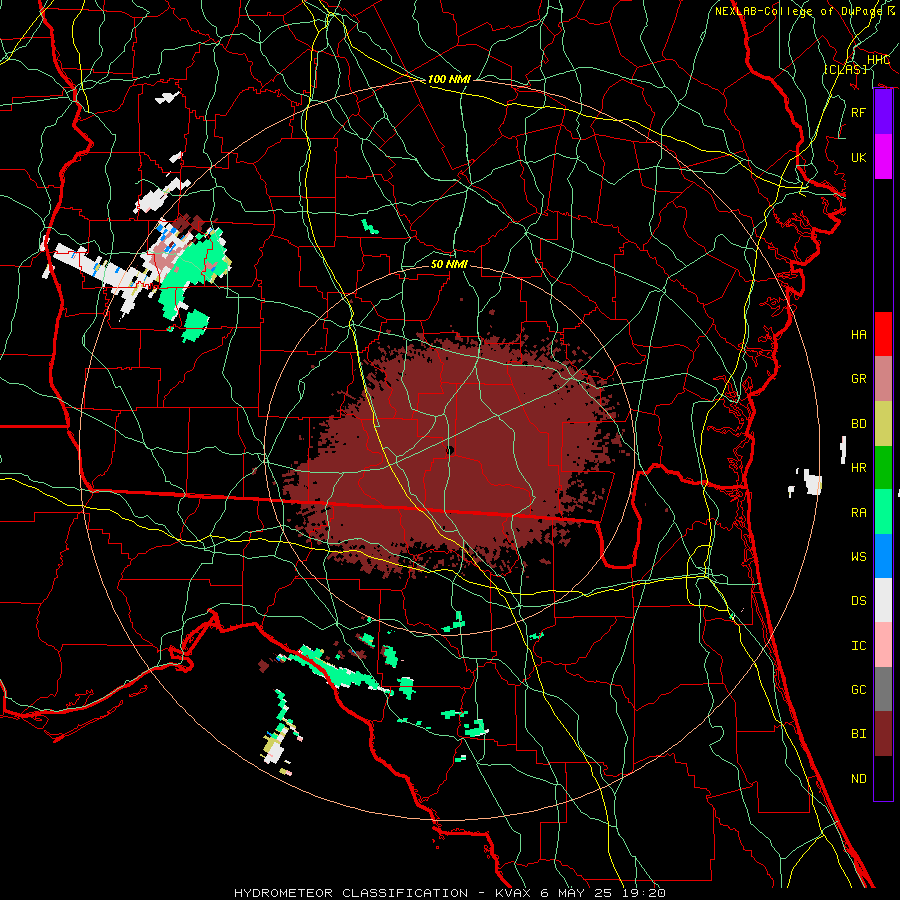Click the HA red legend swatch
900x900 pixels.
(883, 334)
